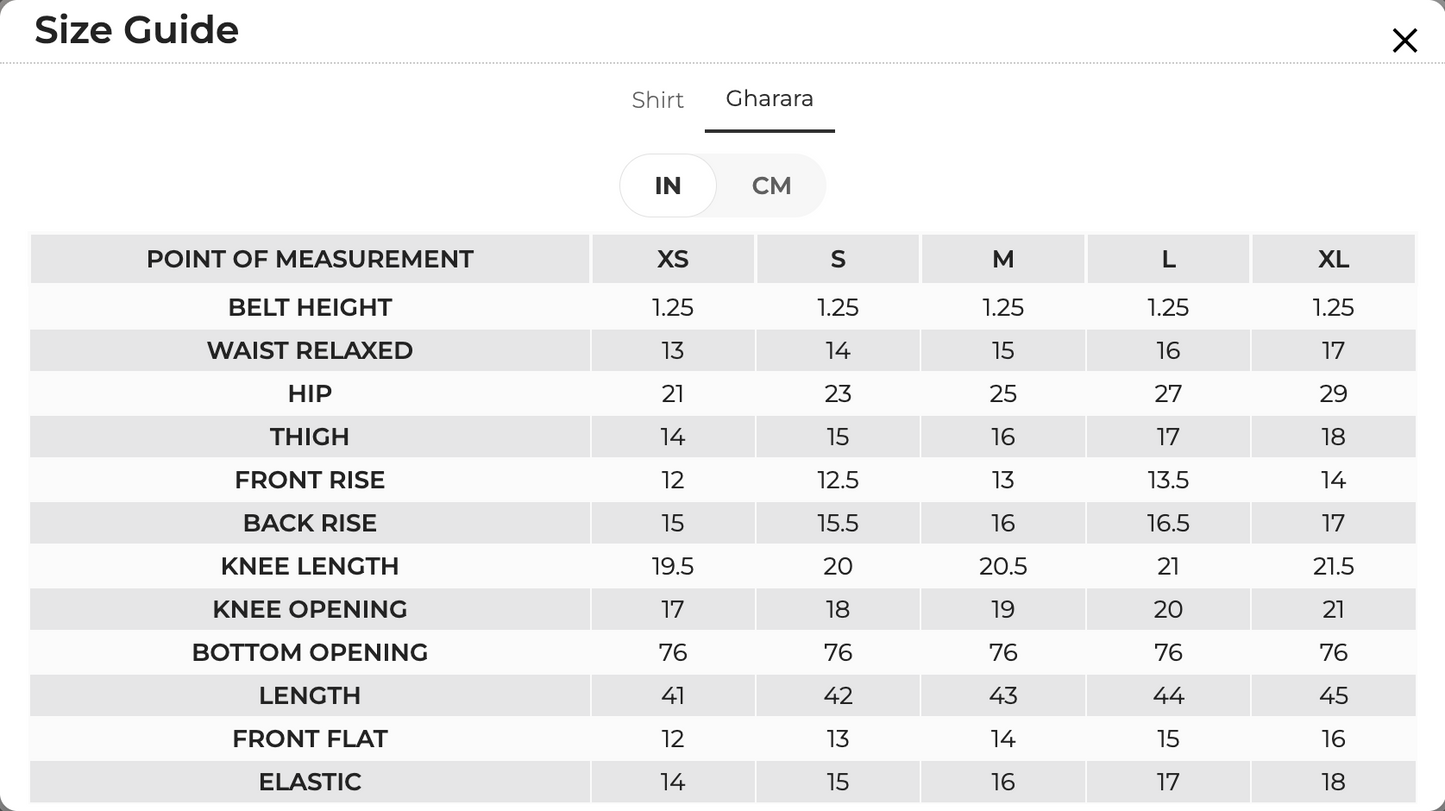Image resolution: width=1445 pixels, height=811 pixels.
Task: Click the S column header
Action: [838, 259]
